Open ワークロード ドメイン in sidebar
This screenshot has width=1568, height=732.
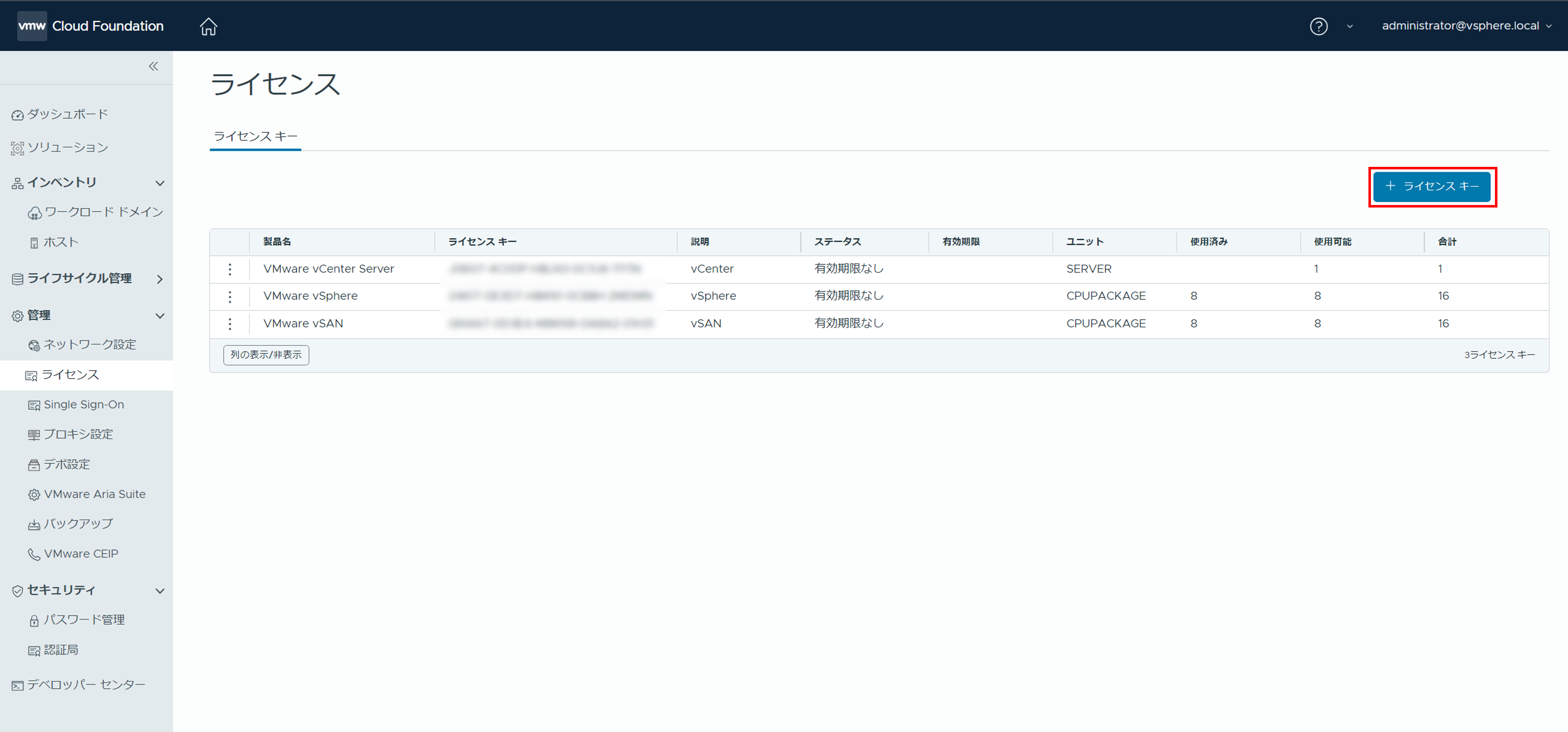pos(103,213)
